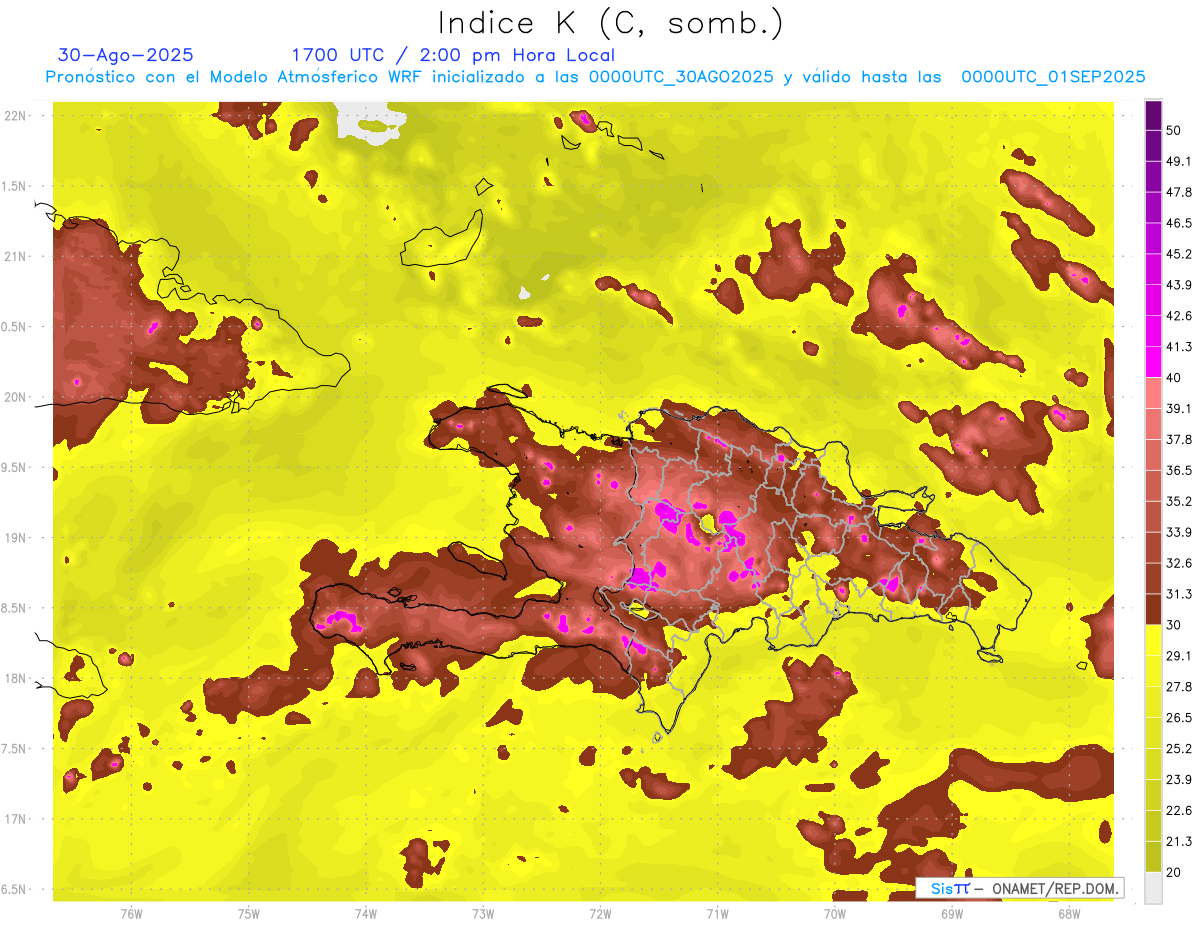Click the "41.3" color scale value

[x=1179, y=347]
